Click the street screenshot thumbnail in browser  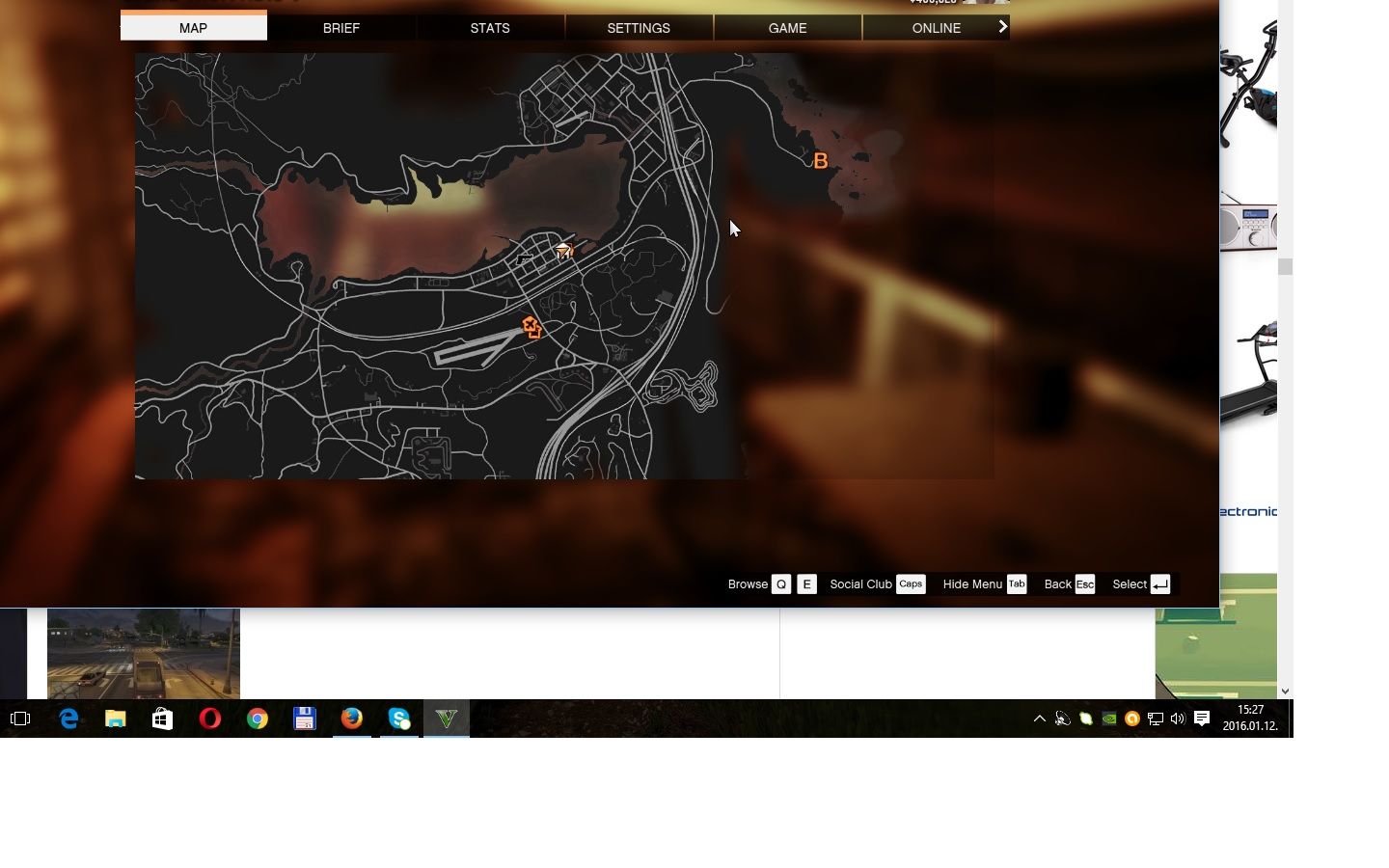click(x=144, y=653)
